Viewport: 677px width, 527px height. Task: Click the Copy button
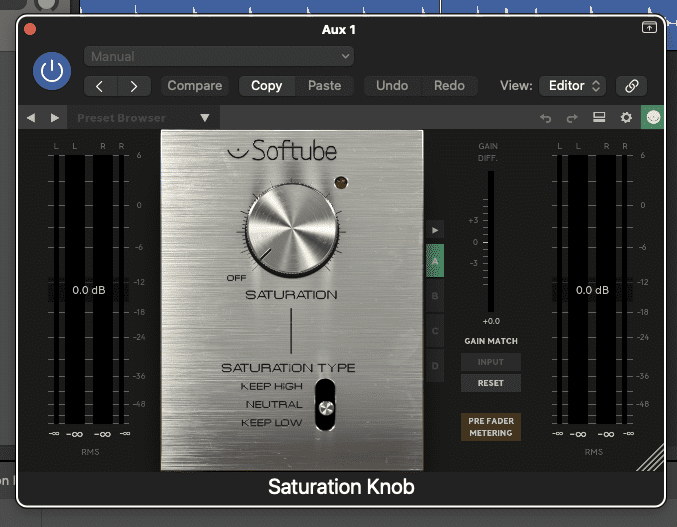click(x=267, y=85)
